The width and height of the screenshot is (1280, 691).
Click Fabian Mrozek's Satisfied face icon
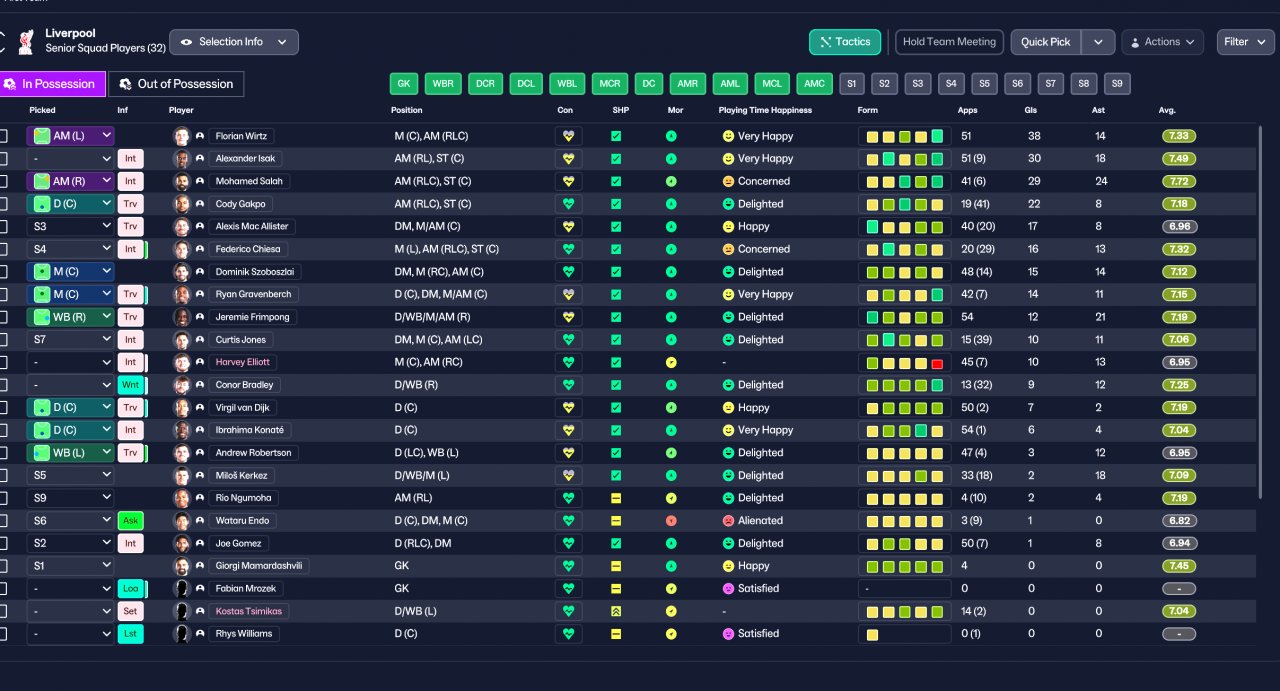[728, 588]
